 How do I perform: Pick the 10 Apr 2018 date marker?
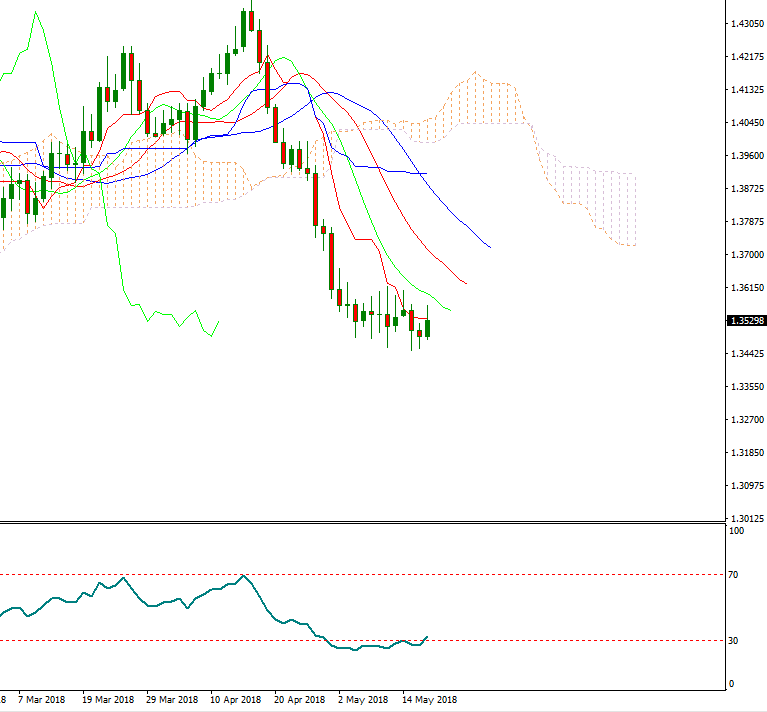point(236,700)
